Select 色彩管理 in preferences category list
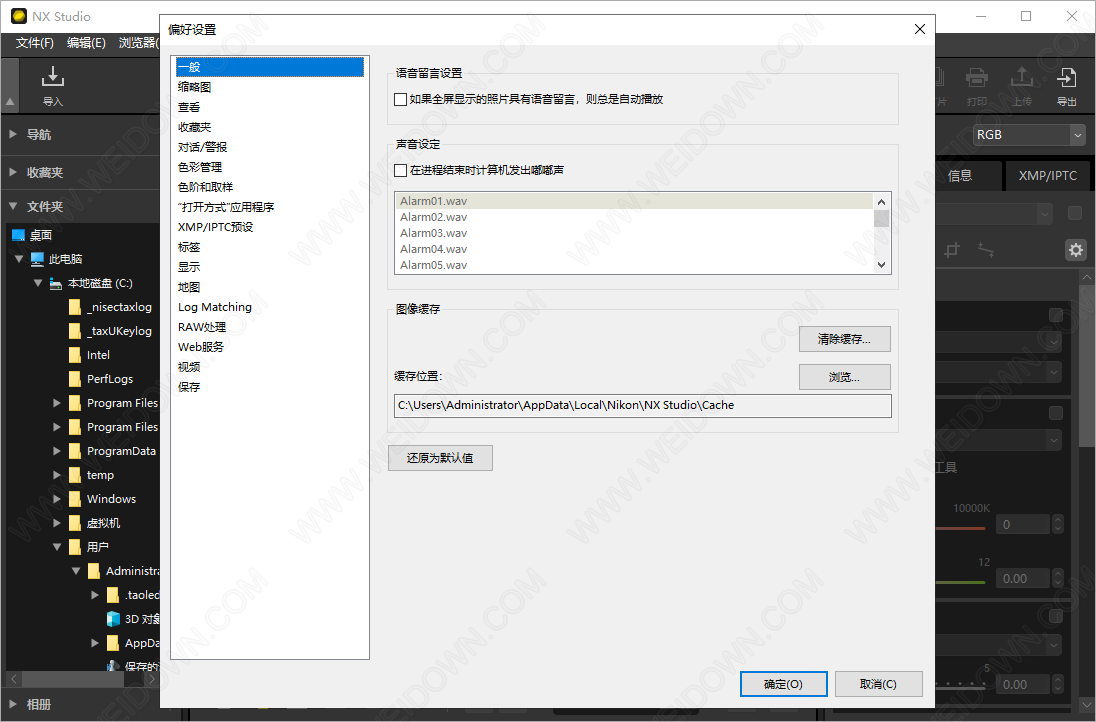 point(270,167)
